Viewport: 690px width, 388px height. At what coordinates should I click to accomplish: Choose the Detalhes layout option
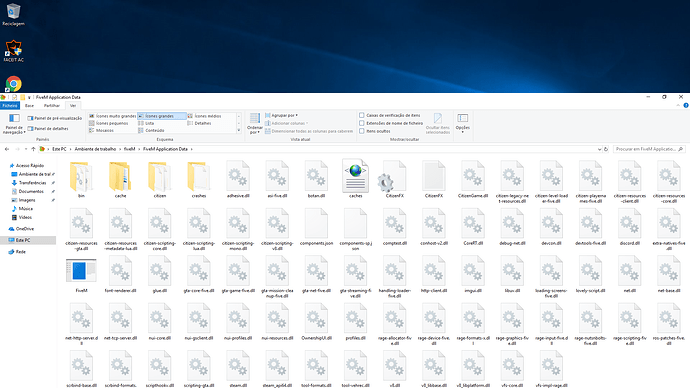tap(203, 123)
